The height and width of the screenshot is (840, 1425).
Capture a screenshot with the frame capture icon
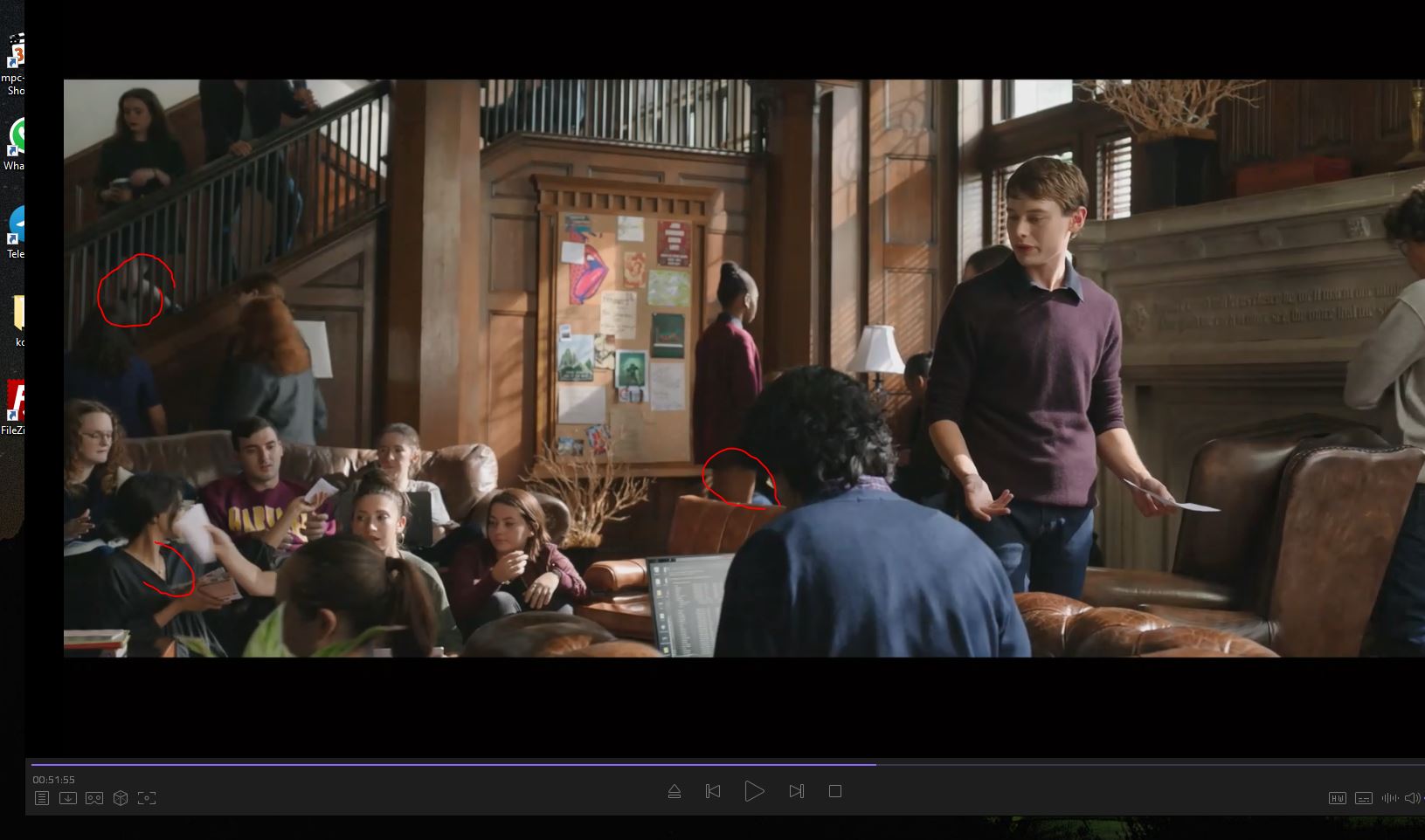click(147, 798)
